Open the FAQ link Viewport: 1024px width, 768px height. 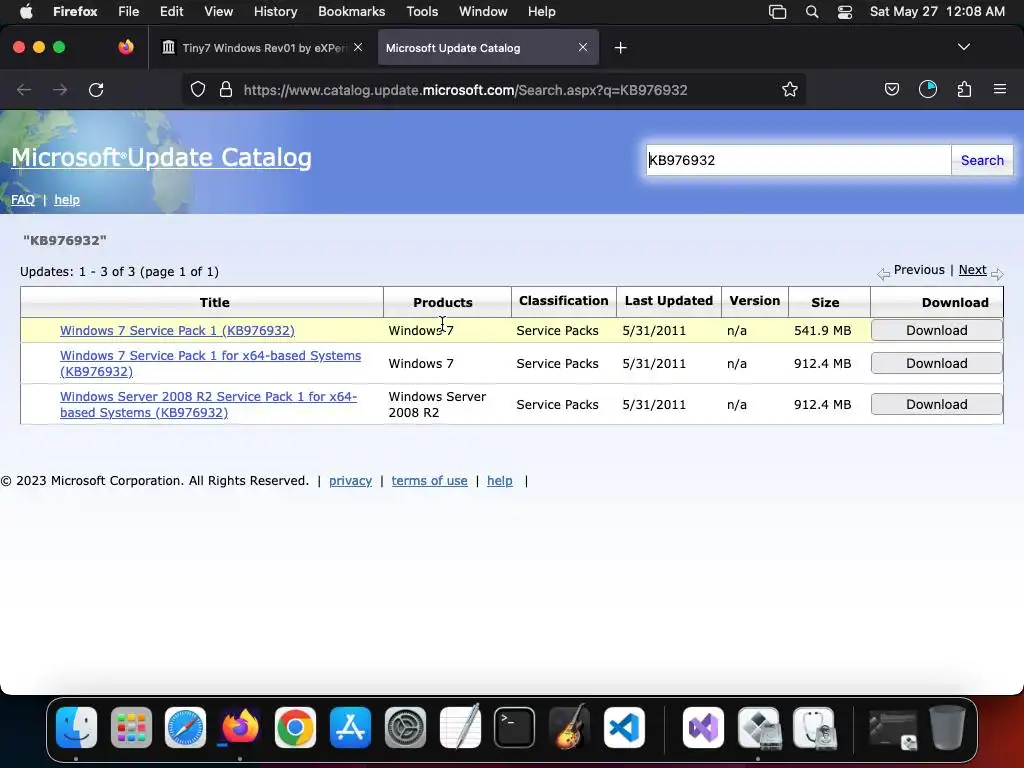23,200
